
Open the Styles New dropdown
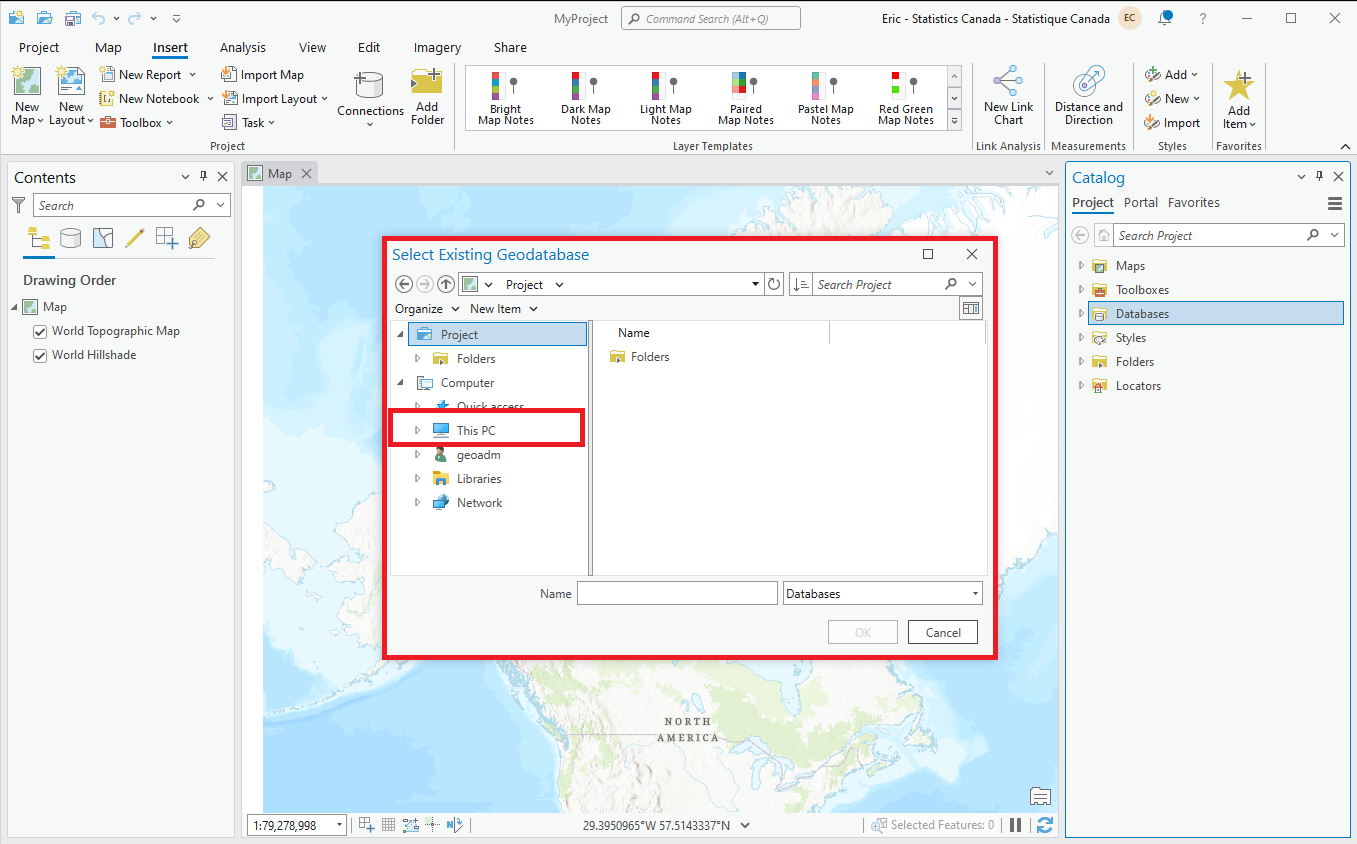(1172, 99)
